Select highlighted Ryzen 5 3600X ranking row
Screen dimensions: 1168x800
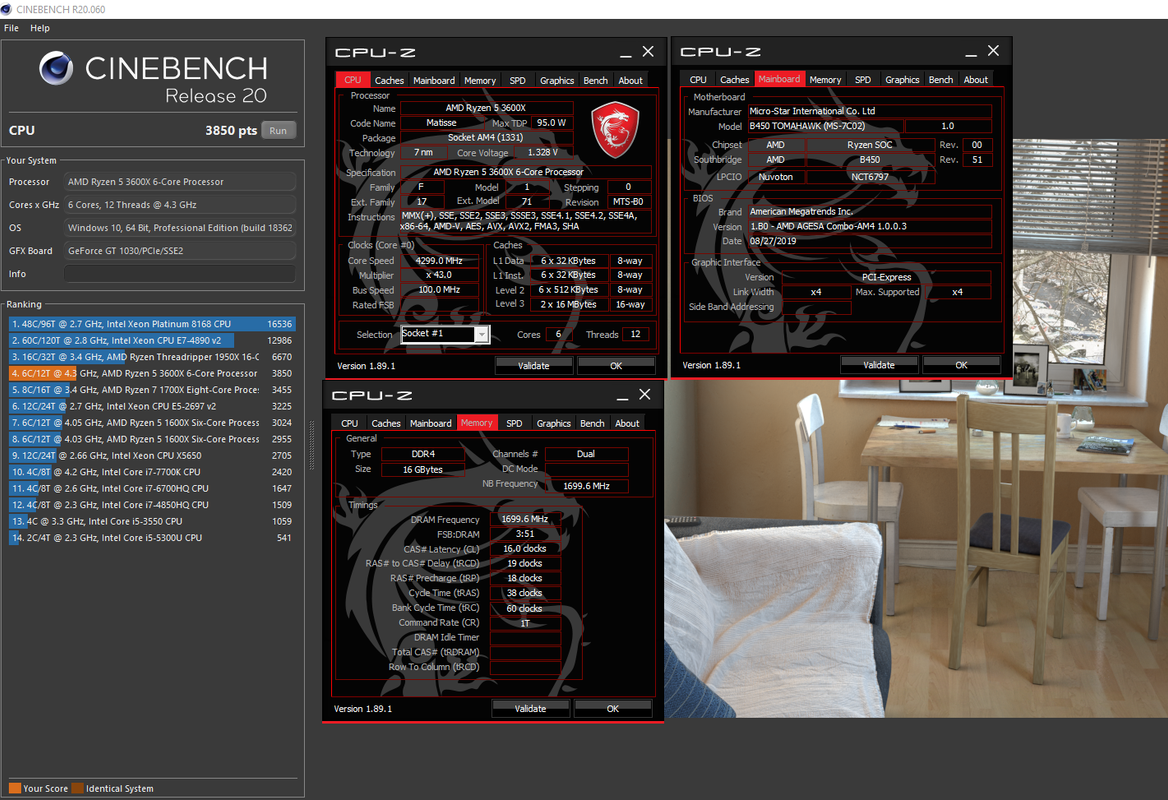(152, 373)
